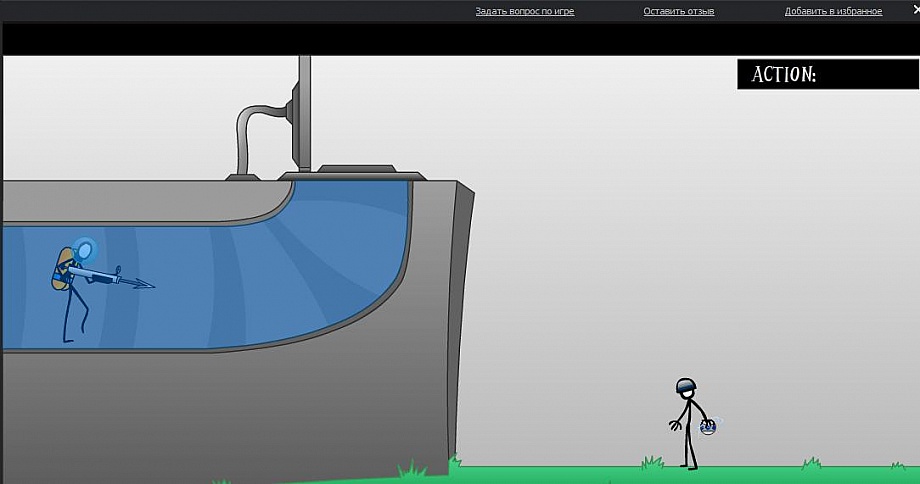Screen dimensions: 920x484
Task: Click the teleporter ball in stickman's hand
Action: pyautogui.click(x=709, y=427)
